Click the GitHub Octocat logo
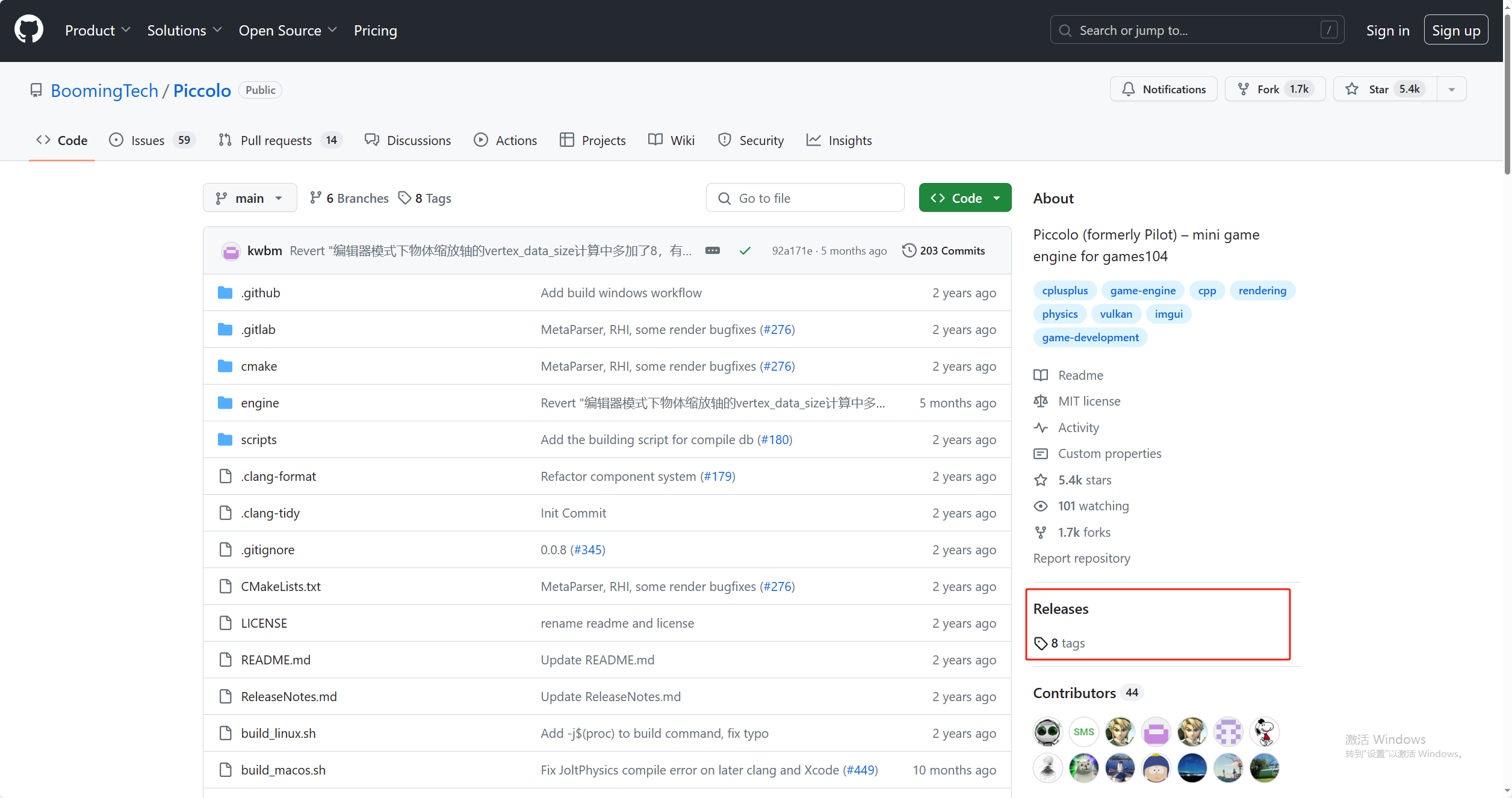 (29, 29)
